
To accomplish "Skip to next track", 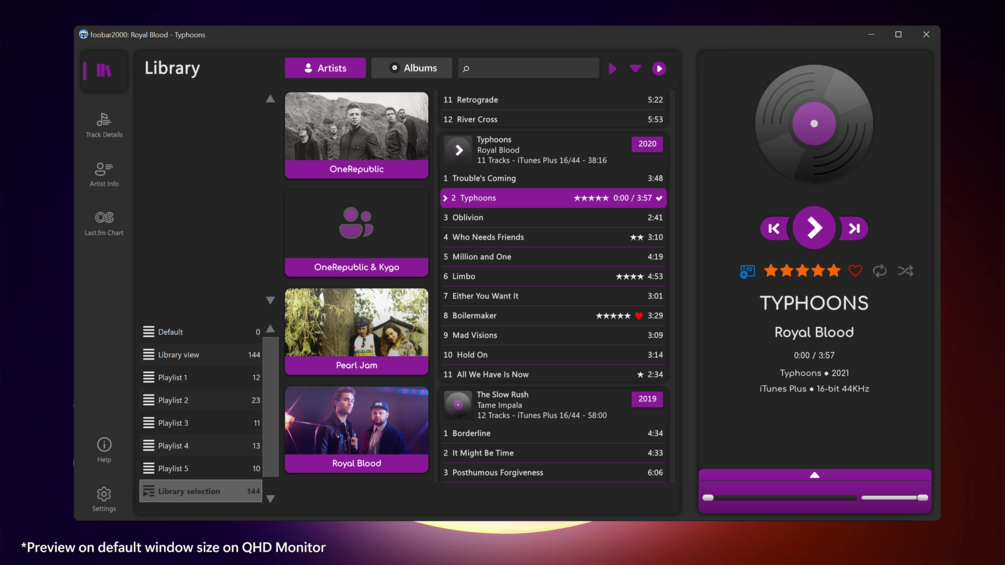I will coord(854,228).
